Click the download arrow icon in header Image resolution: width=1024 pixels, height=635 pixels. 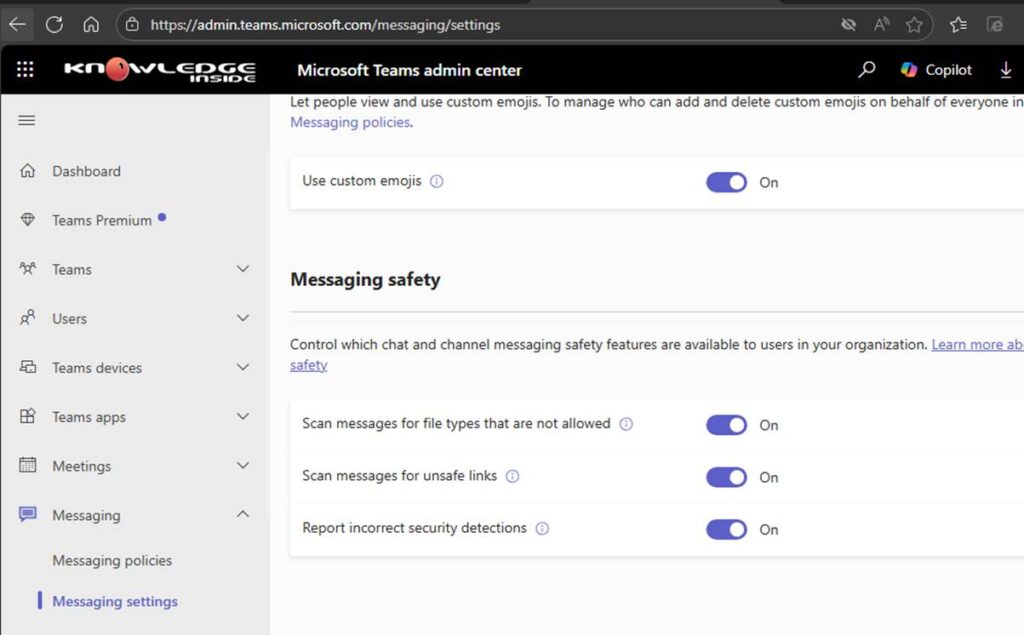[1006, 70]
